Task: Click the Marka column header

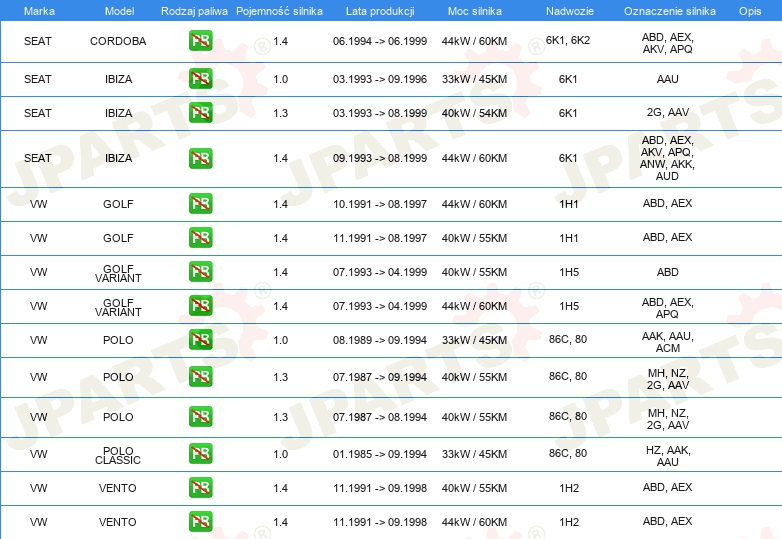Action: tap(39, 11)
